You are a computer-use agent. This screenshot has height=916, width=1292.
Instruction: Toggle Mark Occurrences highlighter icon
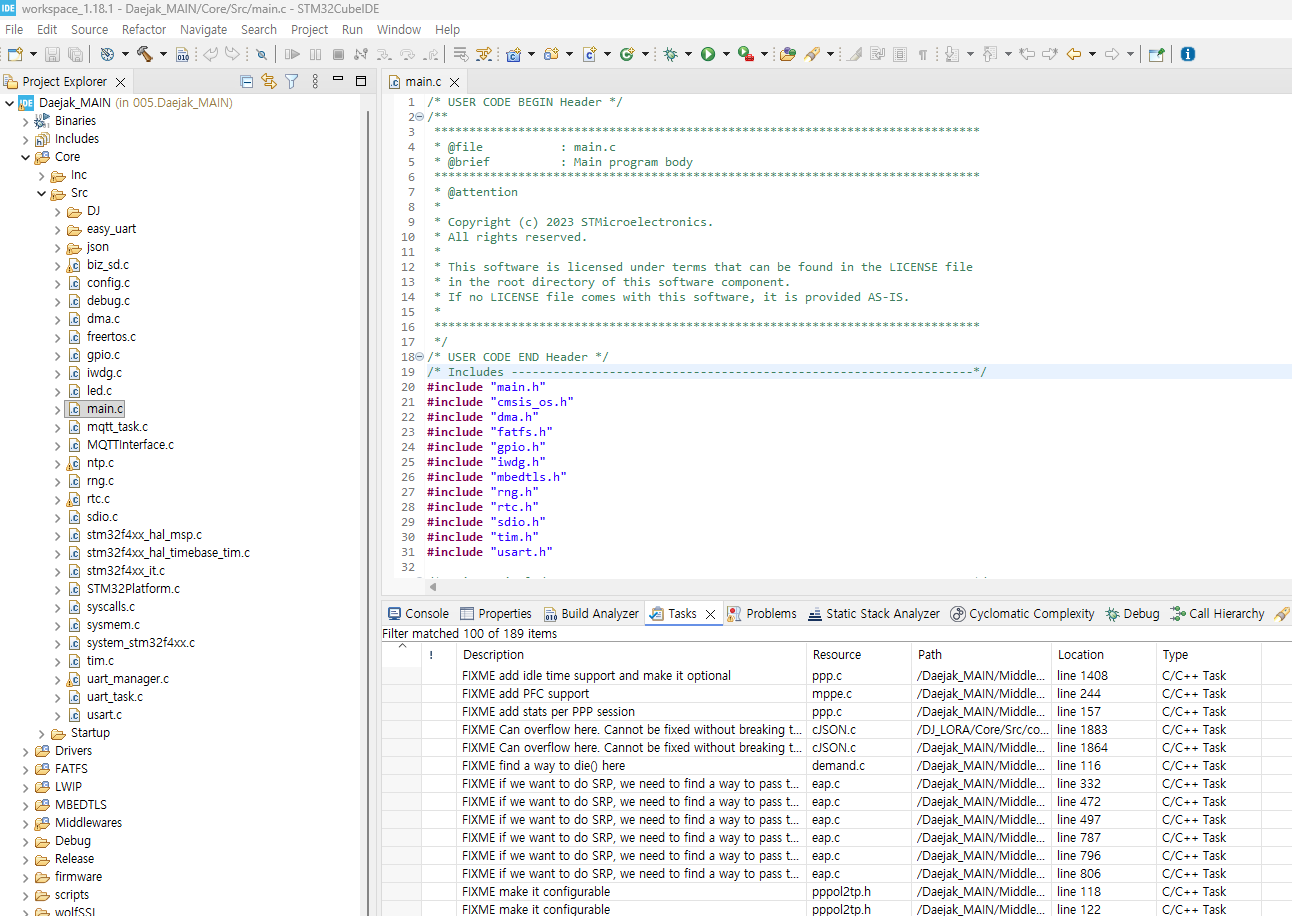(x=853, y=54)
